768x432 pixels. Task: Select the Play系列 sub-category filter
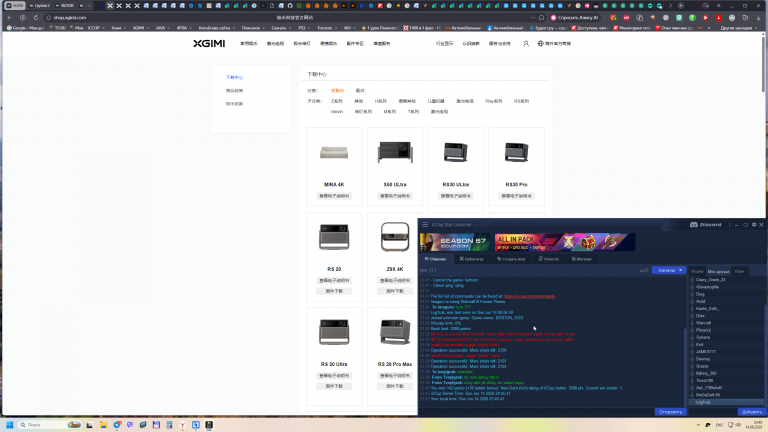coord(494,101)
